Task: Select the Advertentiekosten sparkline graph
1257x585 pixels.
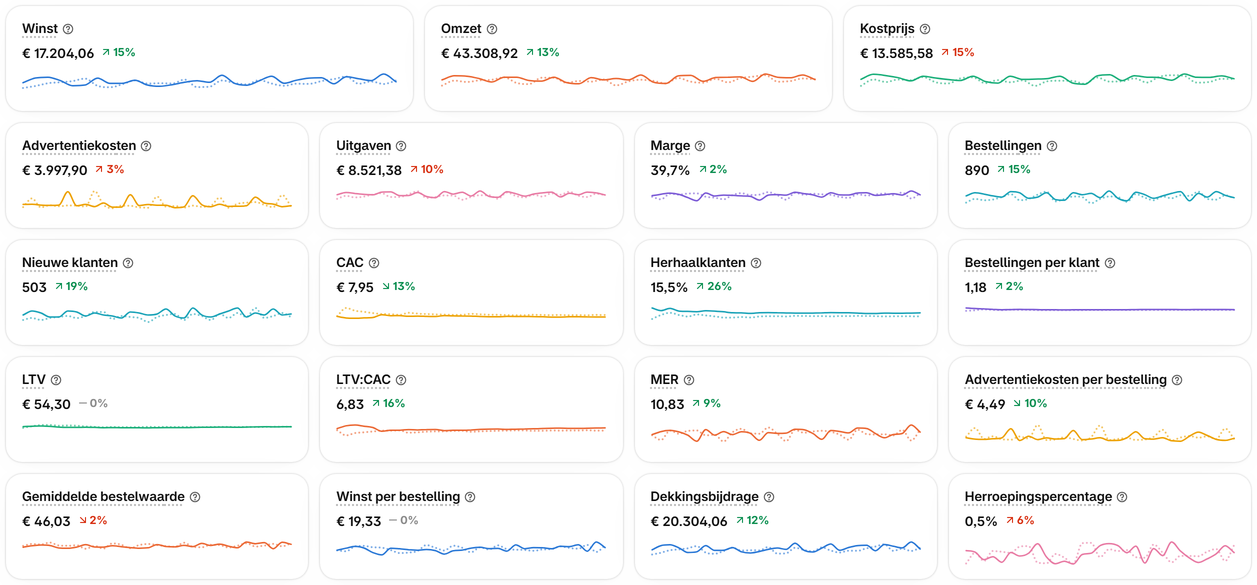Action: 157,200
